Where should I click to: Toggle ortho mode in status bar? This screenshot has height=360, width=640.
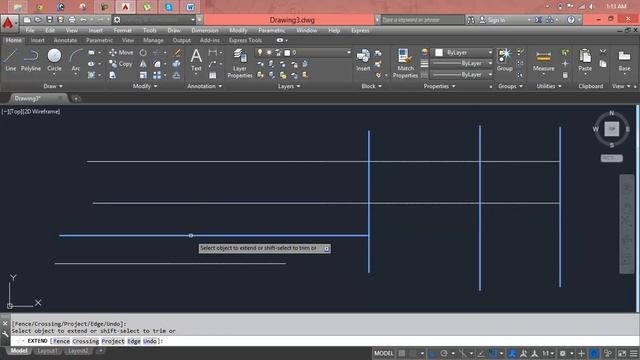433,353
